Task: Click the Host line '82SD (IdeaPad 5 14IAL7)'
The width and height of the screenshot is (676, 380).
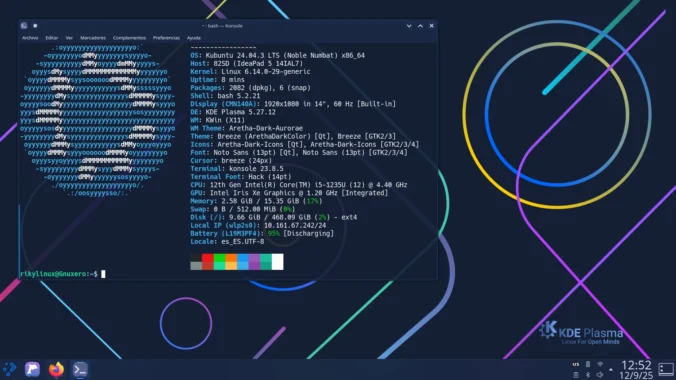Action: (x=258, y=63)
